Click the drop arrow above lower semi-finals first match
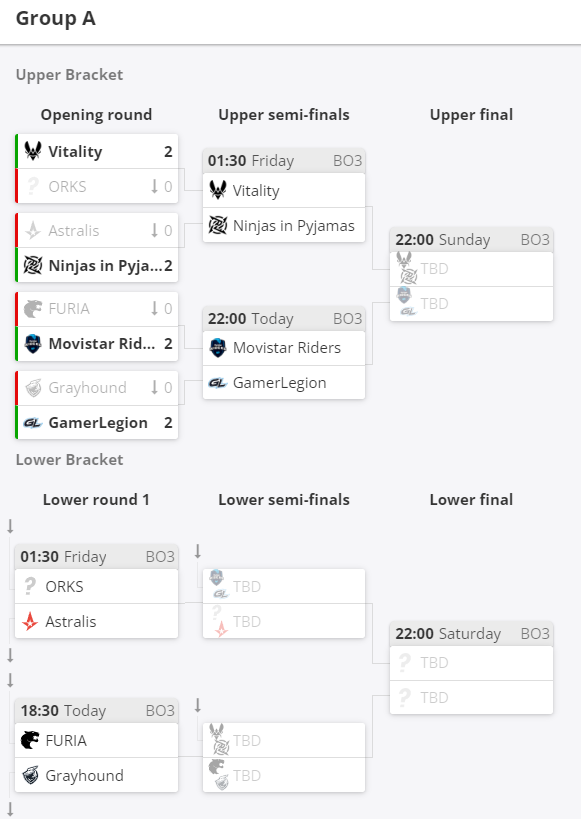The height and width of the screenshot is (819, 581). pos(197,551)
